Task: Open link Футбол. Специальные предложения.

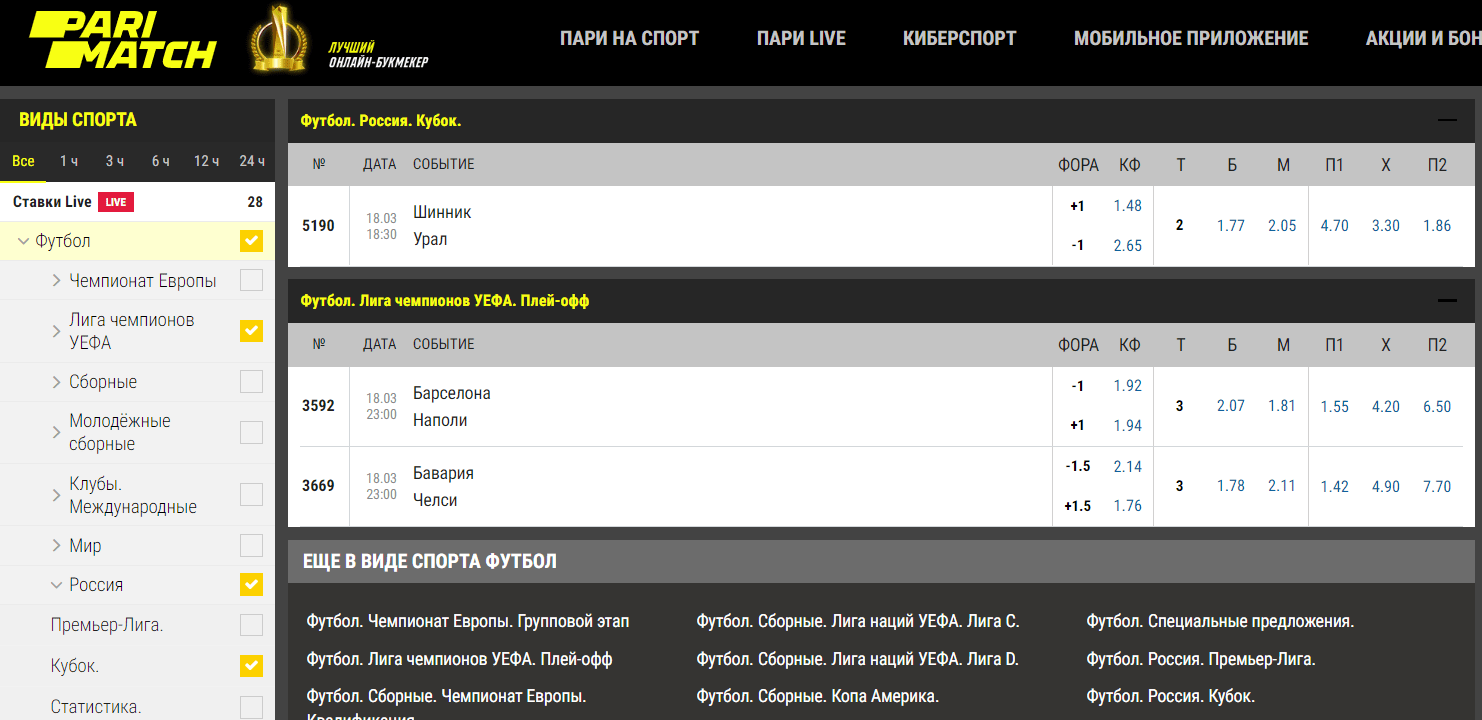Action: pyautogui.click(x=1220, y=621)
